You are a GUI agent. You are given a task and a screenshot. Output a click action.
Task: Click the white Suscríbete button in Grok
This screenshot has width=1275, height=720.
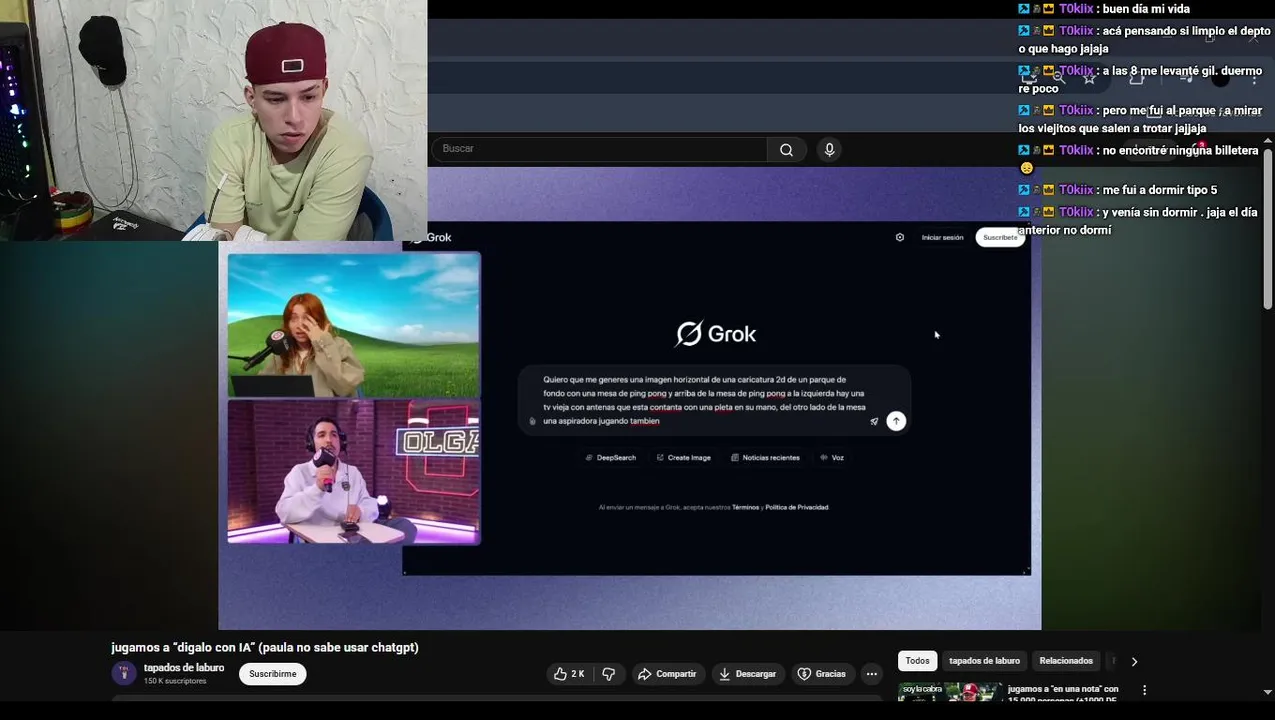[x=1000, y=238]
